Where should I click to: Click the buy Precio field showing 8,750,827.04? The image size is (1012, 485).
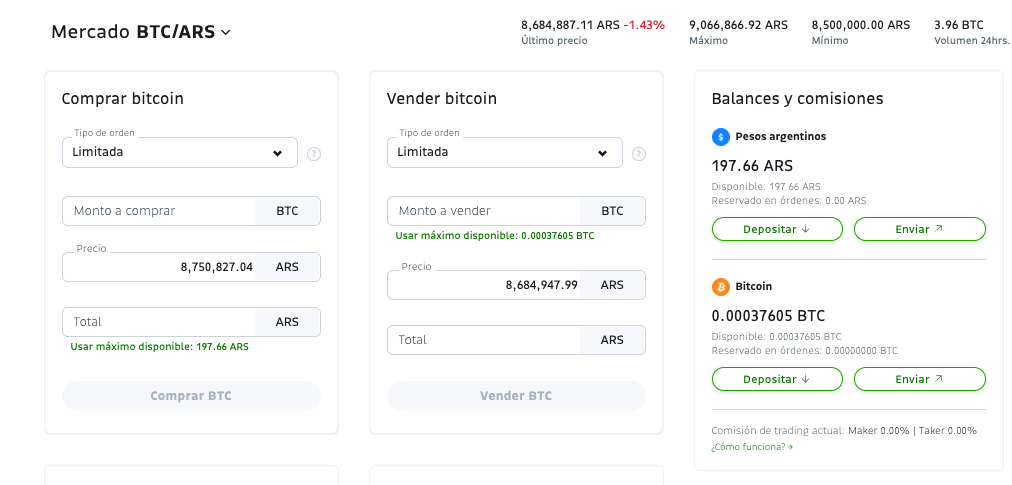pos(160,267)
